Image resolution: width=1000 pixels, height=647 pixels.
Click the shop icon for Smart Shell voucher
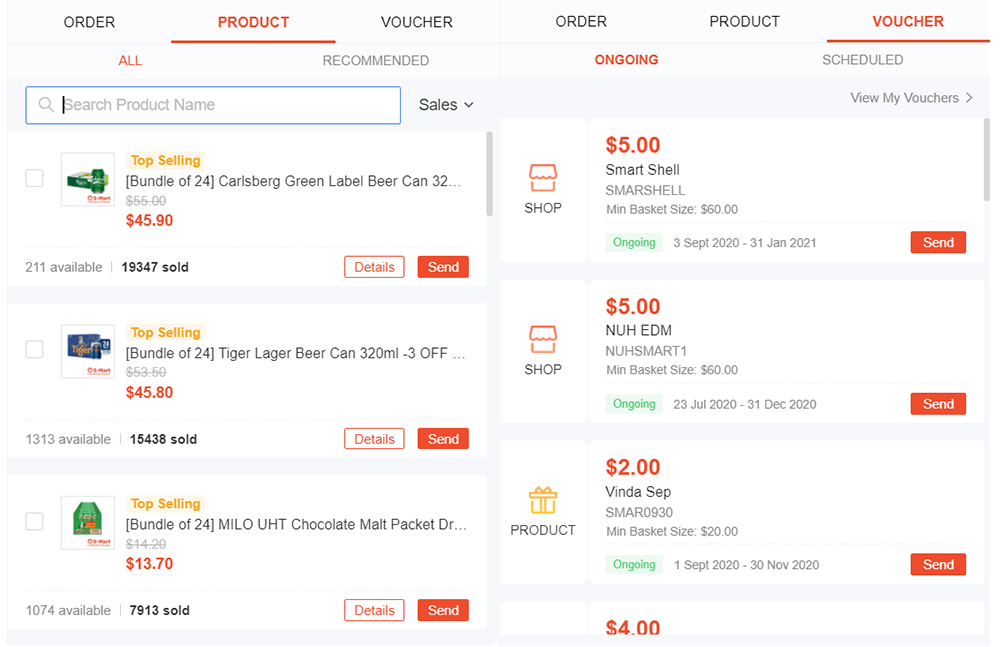(x=543, y=177)
